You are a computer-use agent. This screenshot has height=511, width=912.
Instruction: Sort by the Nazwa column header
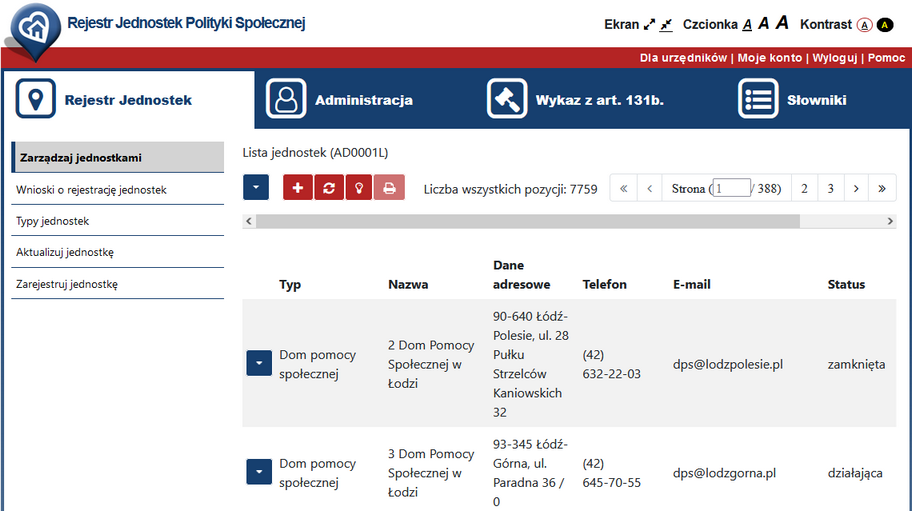408,284
